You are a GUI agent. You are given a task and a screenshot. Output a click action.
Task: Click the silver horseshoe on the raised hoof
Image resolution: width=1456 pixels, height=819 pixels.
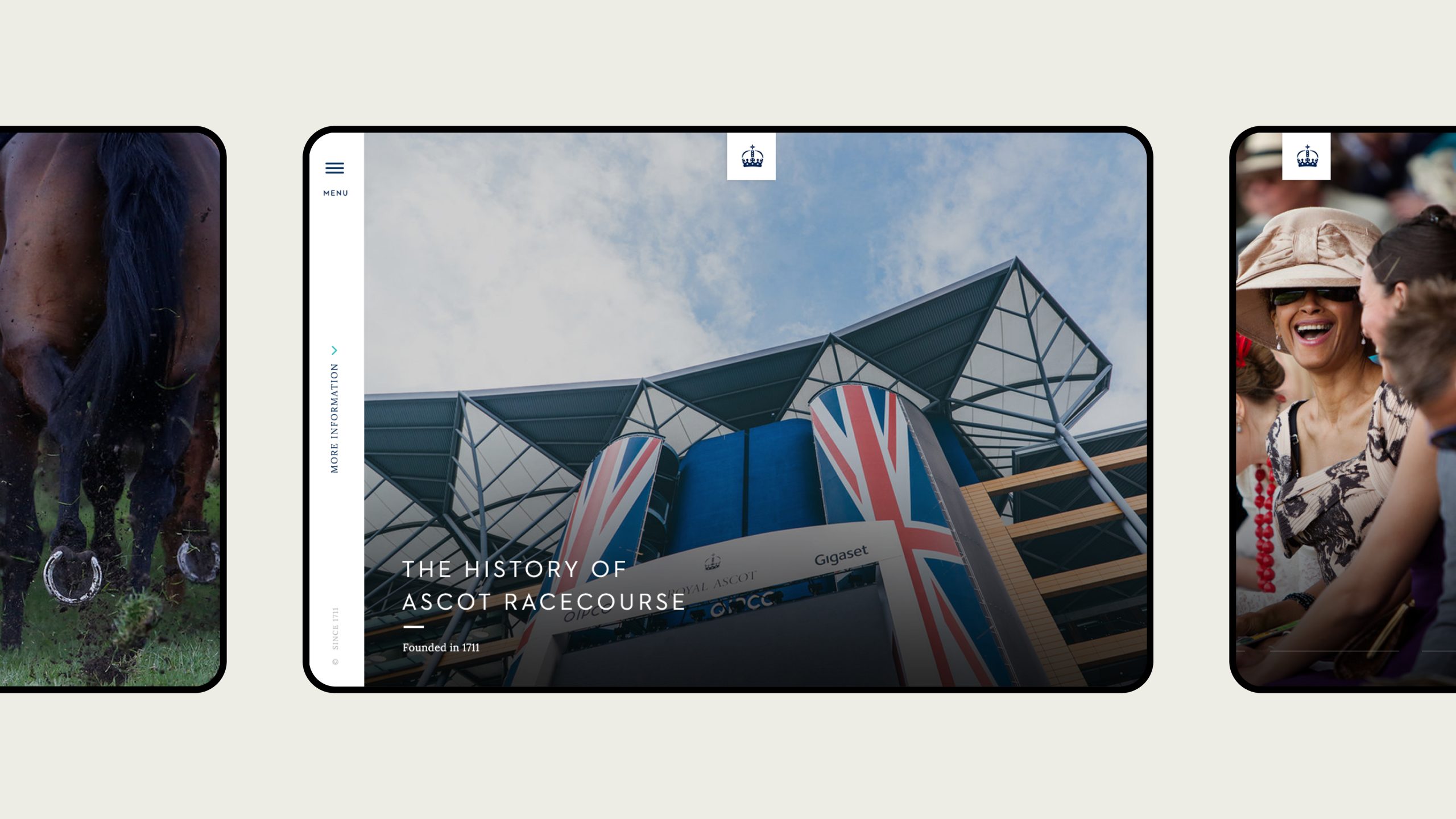[x=73, y=574]
